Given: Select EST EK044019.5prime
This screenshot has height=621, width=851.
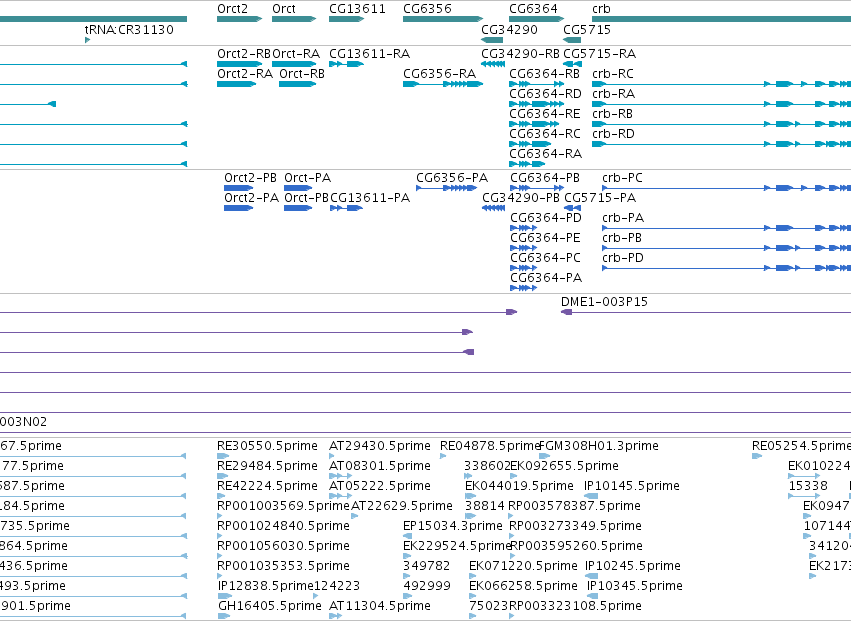Looking at the screenshot, I should tap(519, 486).
